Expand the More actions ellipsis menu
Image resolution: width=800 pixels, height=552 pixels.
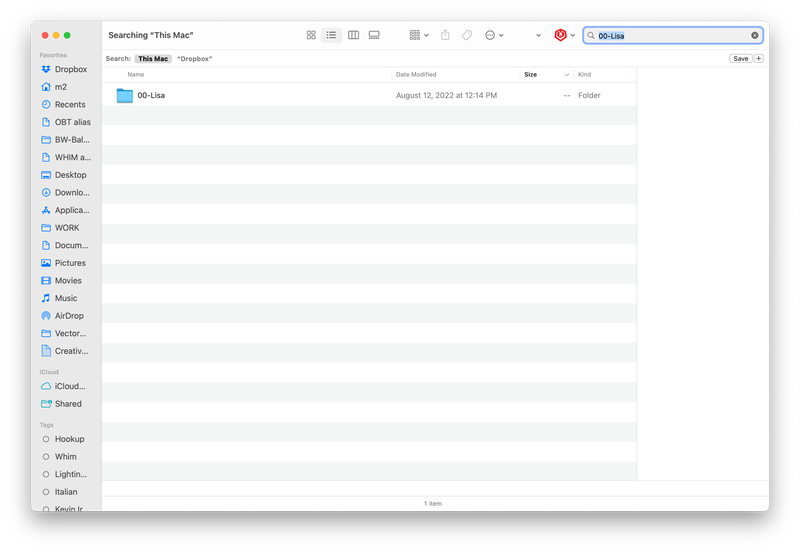[x=494, y=35]
